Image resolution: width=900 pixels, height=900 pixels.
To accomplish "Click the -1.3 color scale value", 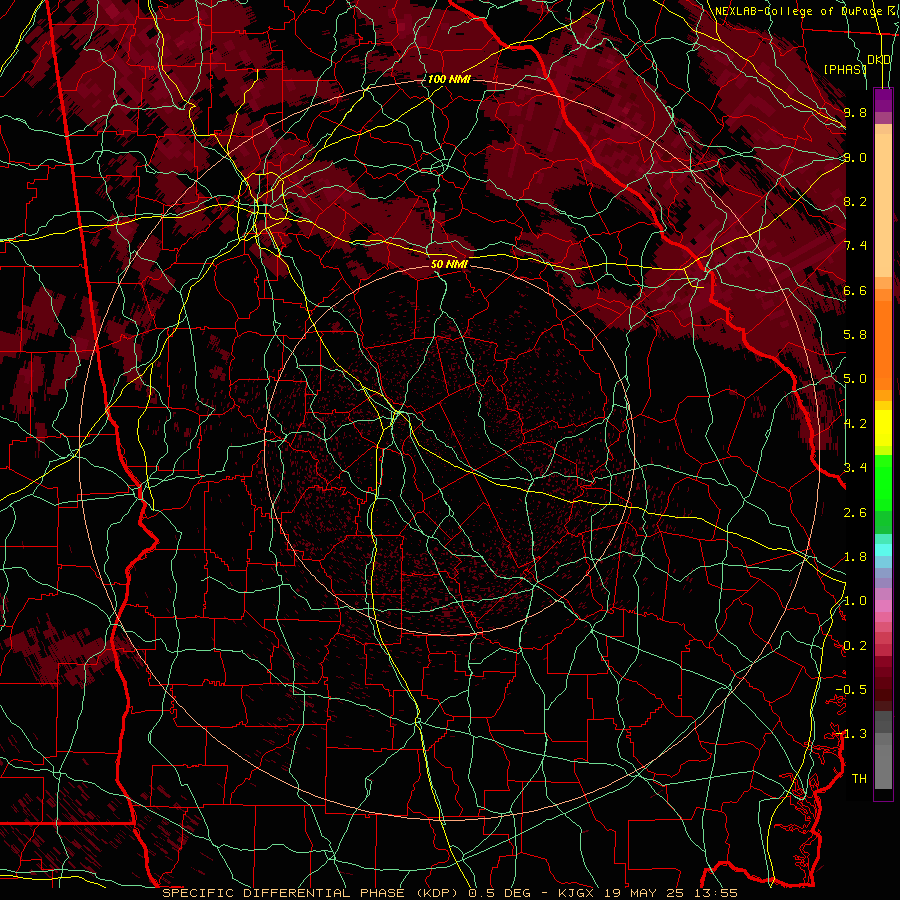I will coord(851,734).
